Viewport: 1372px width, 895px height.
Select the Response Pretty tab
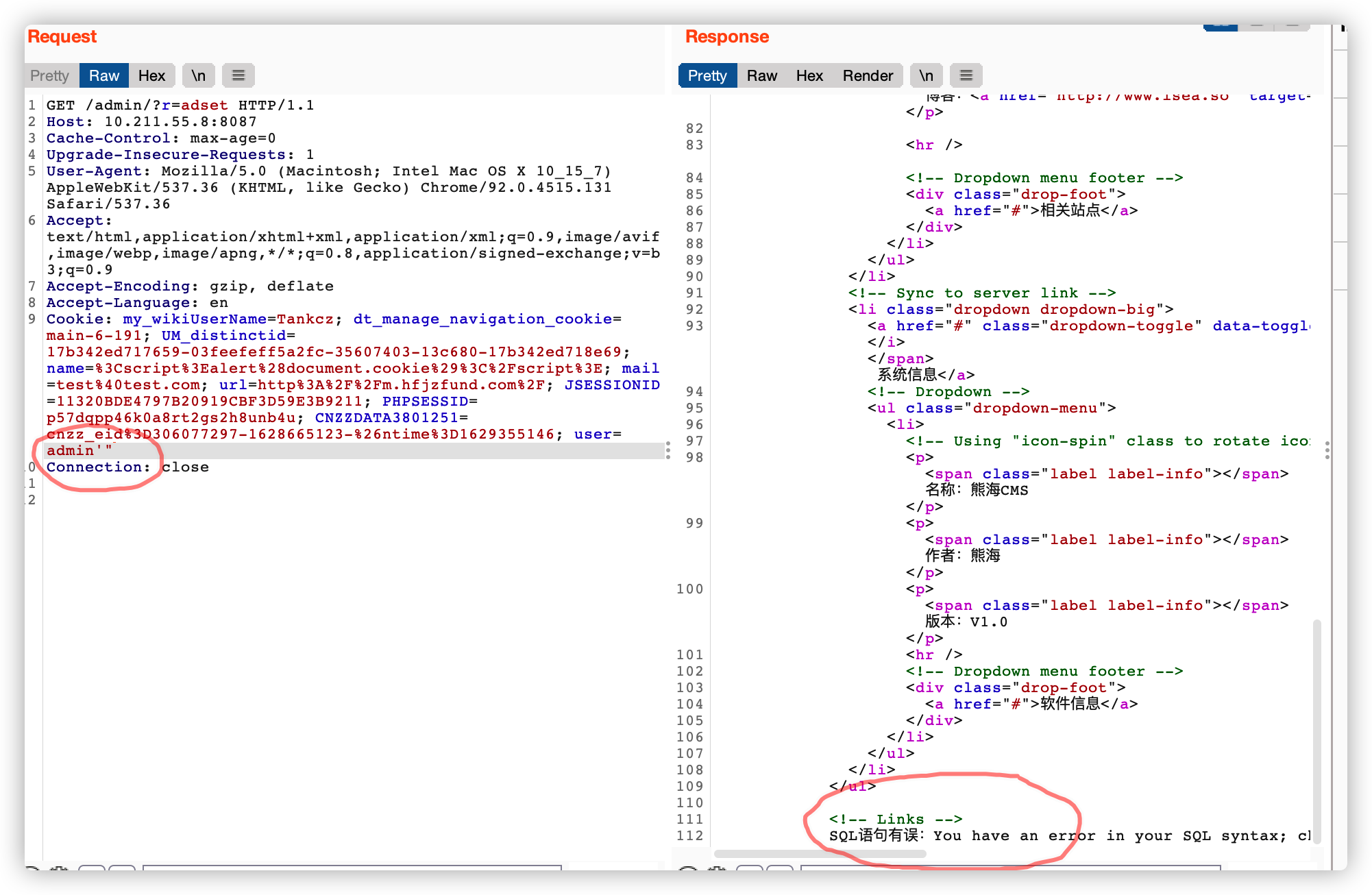(707, 75)
